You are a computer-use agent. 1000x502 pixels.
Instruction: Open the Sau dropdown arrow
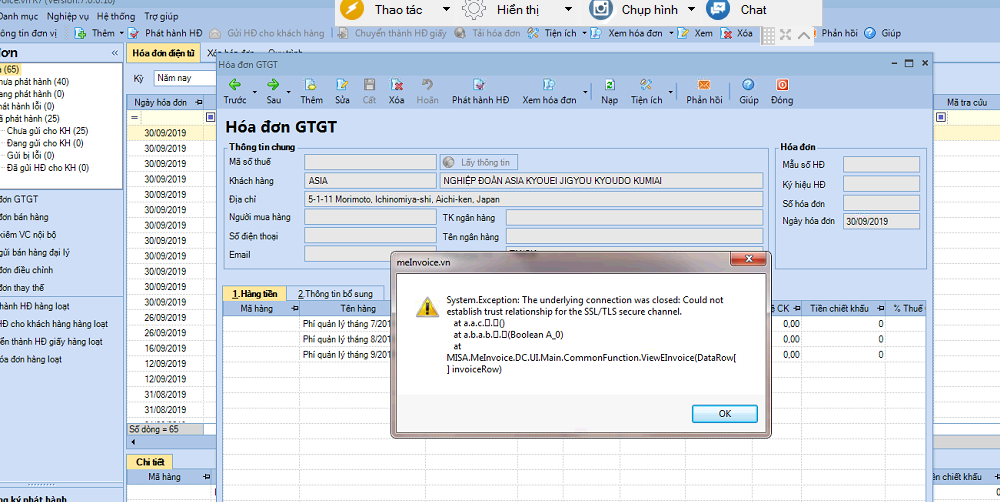290,93
